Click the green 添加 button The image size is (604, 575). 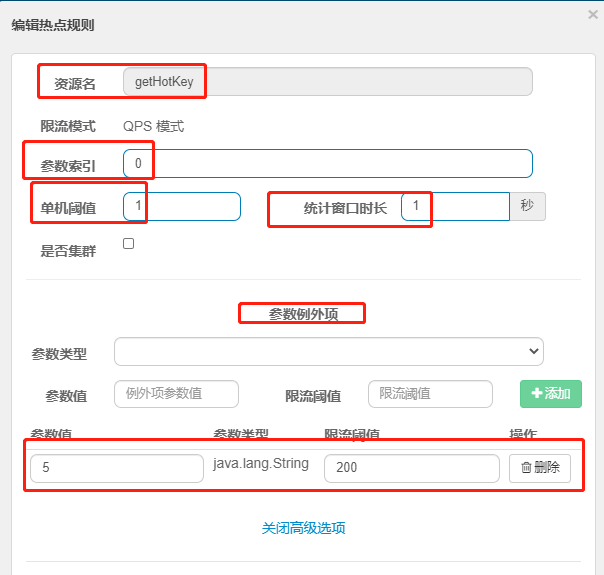[x=551, y=394]
